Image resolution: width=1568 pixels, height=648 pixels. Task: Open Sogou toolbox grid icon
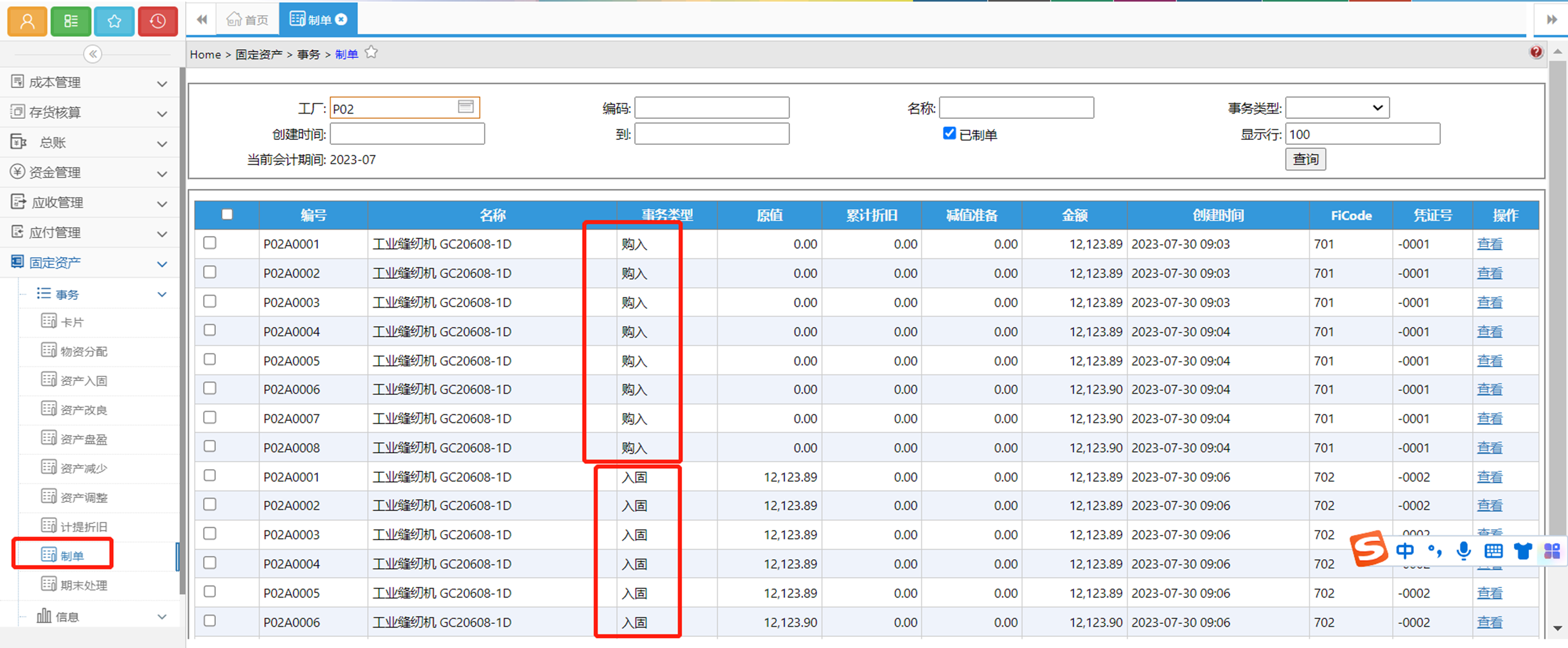(x=1552, y=551)
